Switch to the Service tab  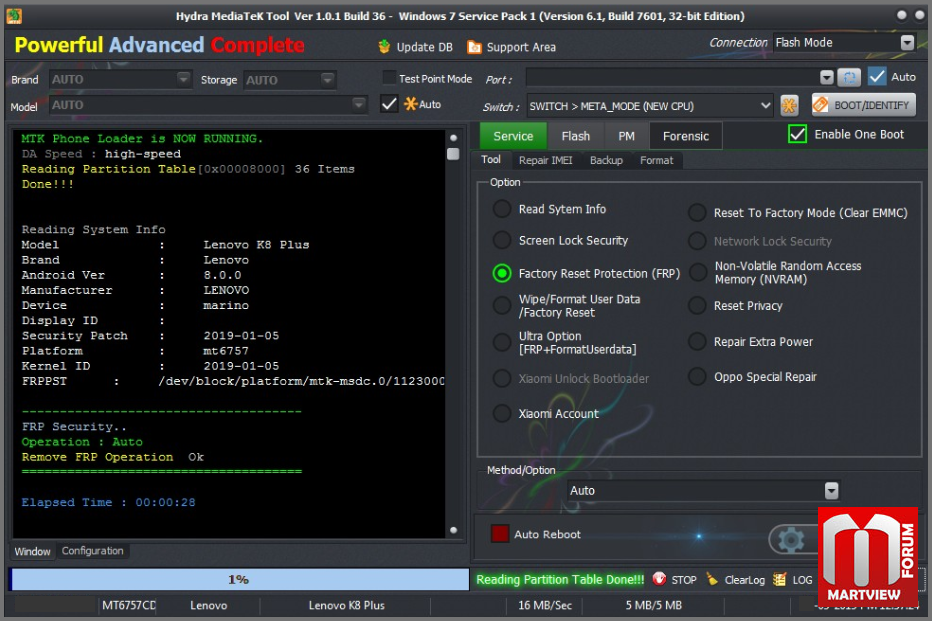(513, 136)
